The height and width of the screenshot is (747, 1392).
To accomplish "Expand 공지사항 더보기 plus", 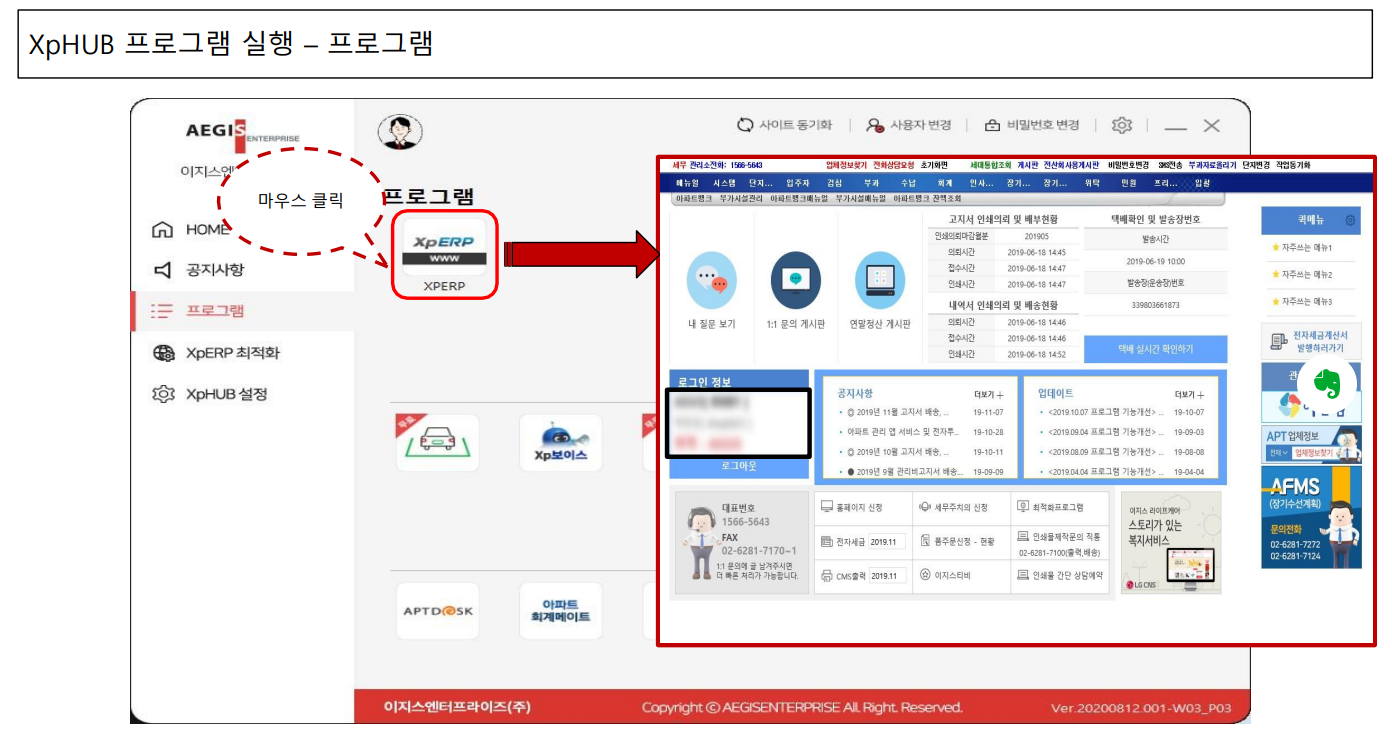I will tap(988, 395).
